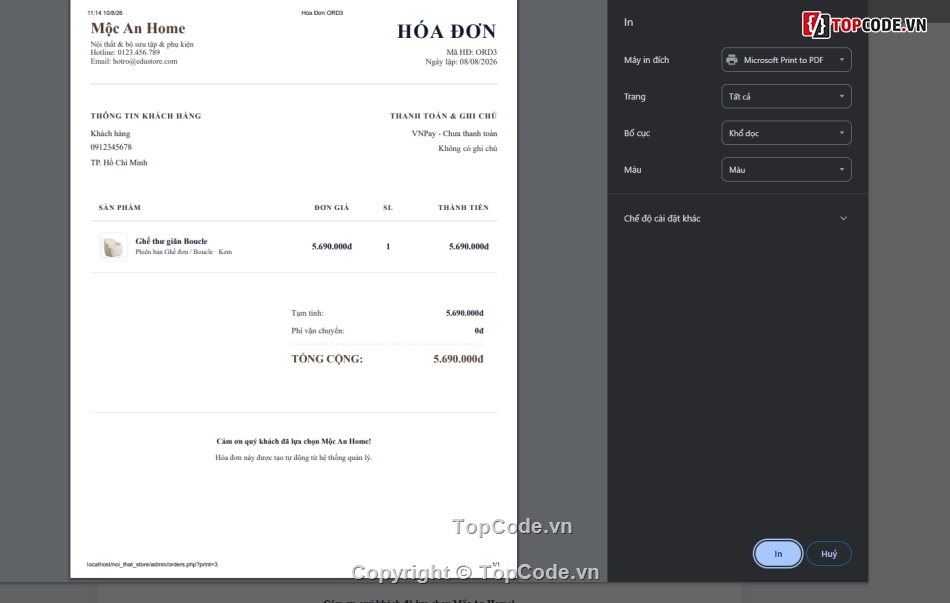The image size is (950, 603).
Task: Click the SẢN PHẨM column header
Action: point(119,207)
